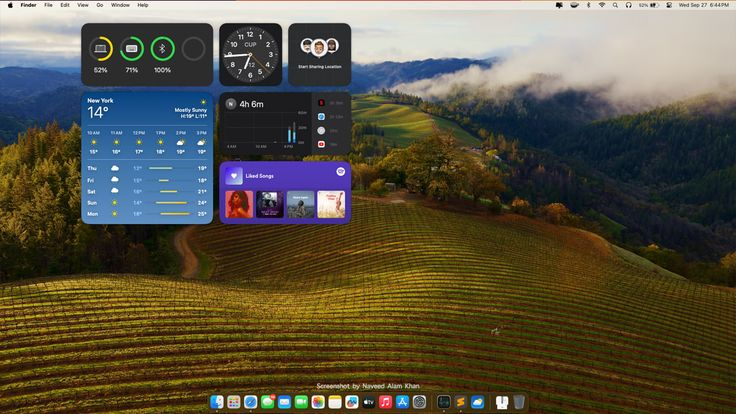Open Photos app in the Dock
Viewport: 736px width, 414px height.
tap(318, 402)
